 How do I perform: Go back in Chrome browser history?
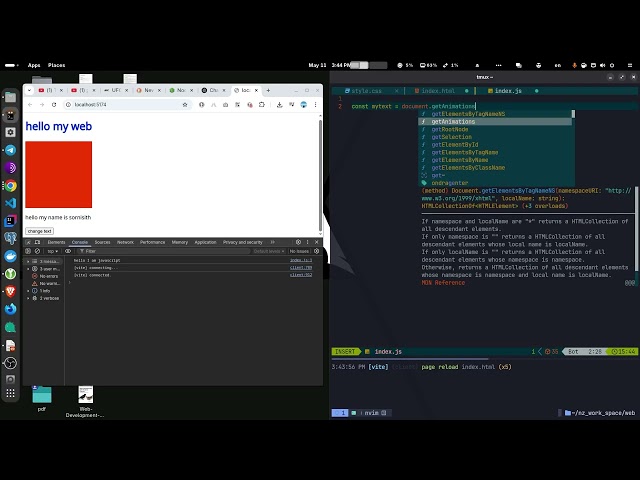[x=30, y=105]
